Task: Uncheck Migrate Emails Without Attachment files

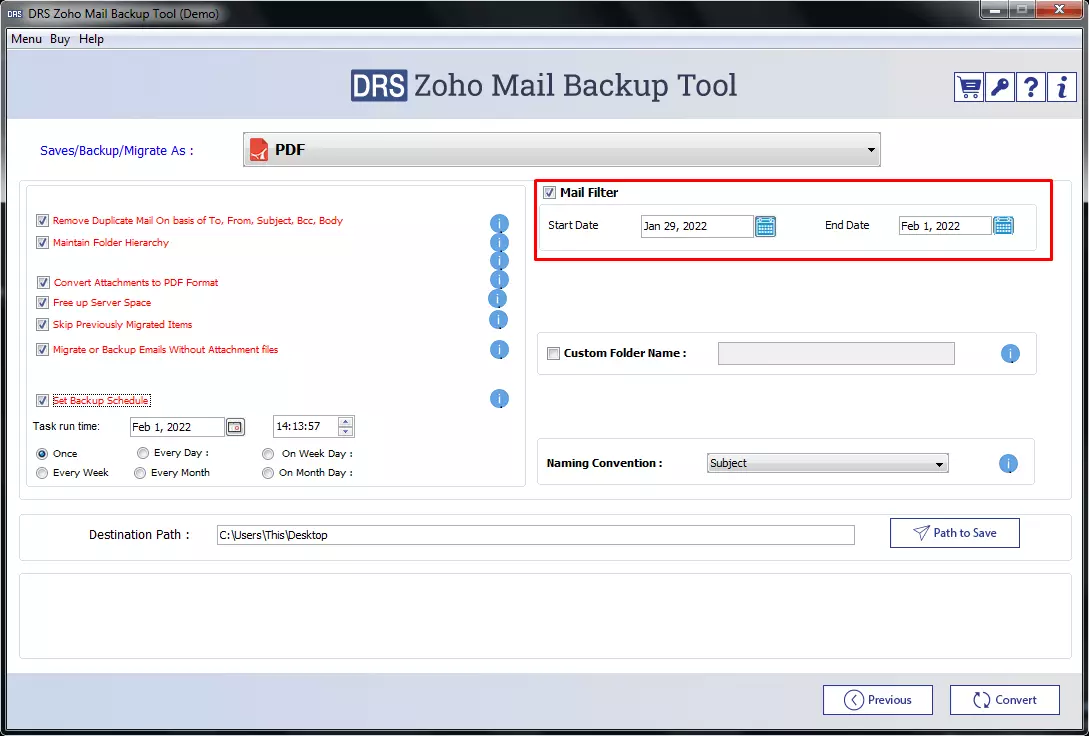Action: (43, 350)
